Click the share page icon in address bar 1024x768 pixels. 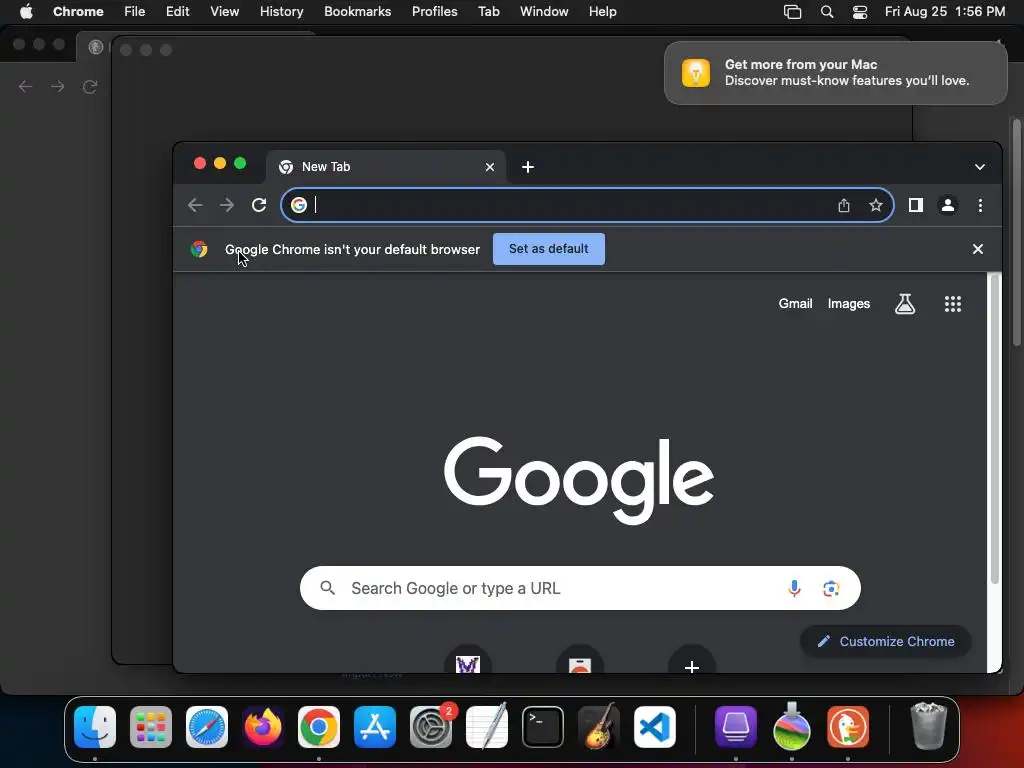[x=844, y=205]
